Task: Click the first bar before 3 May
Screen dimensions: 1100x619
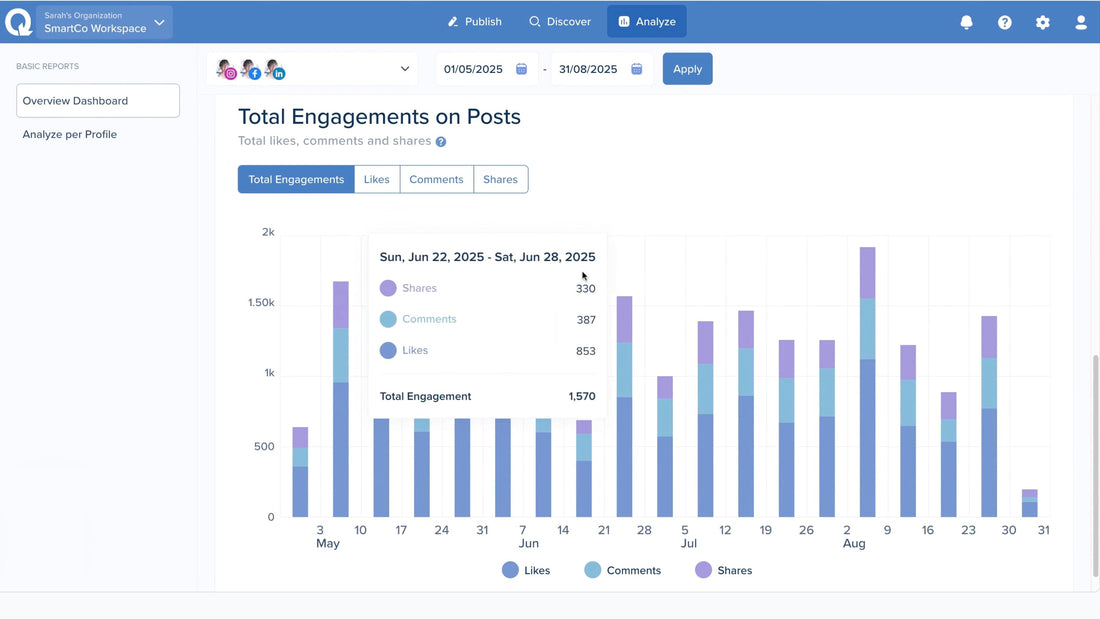Action: [300, 472]
